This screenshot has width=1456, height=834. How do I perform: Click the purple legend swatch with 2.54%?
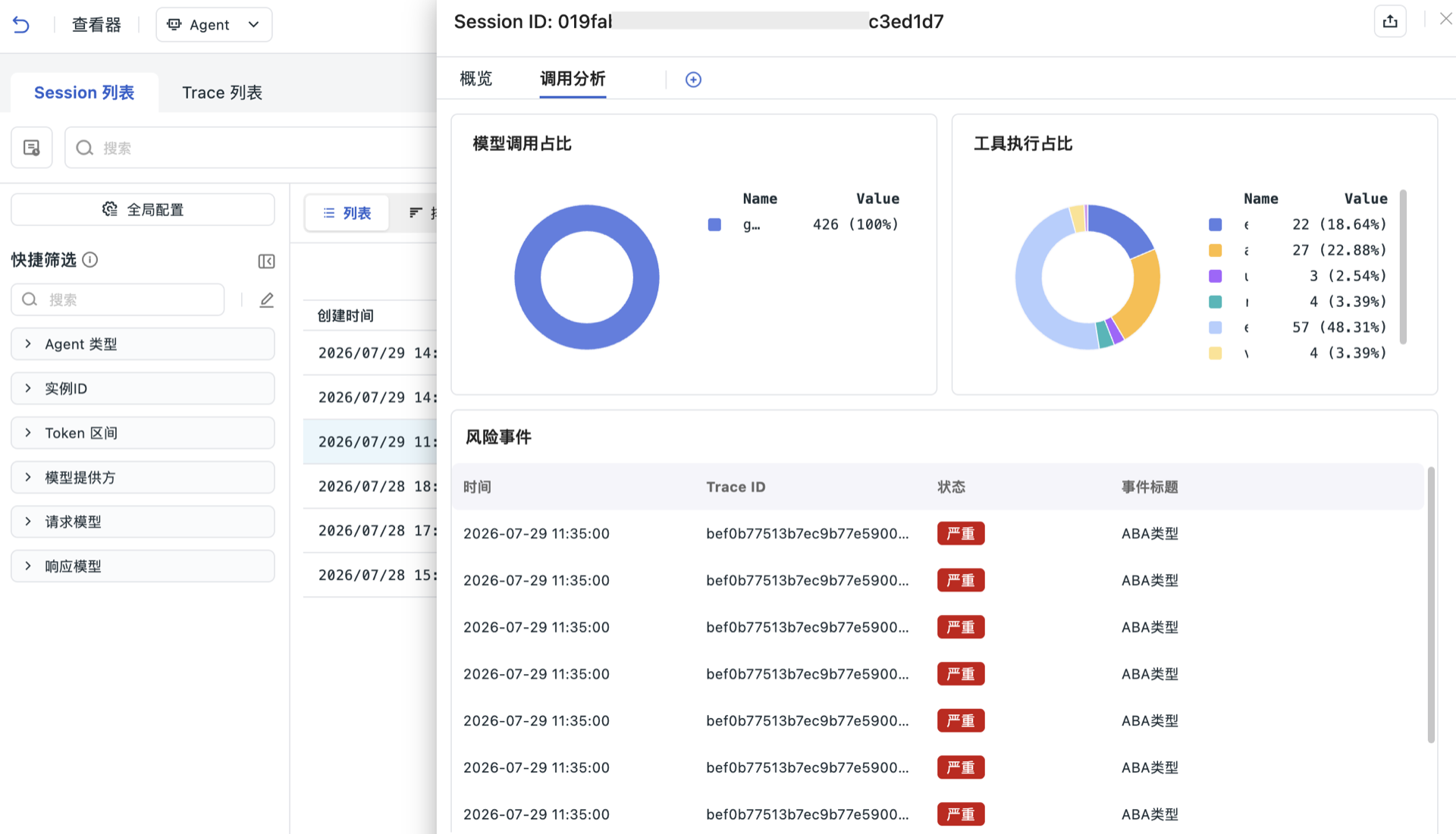click(1215, 276)
